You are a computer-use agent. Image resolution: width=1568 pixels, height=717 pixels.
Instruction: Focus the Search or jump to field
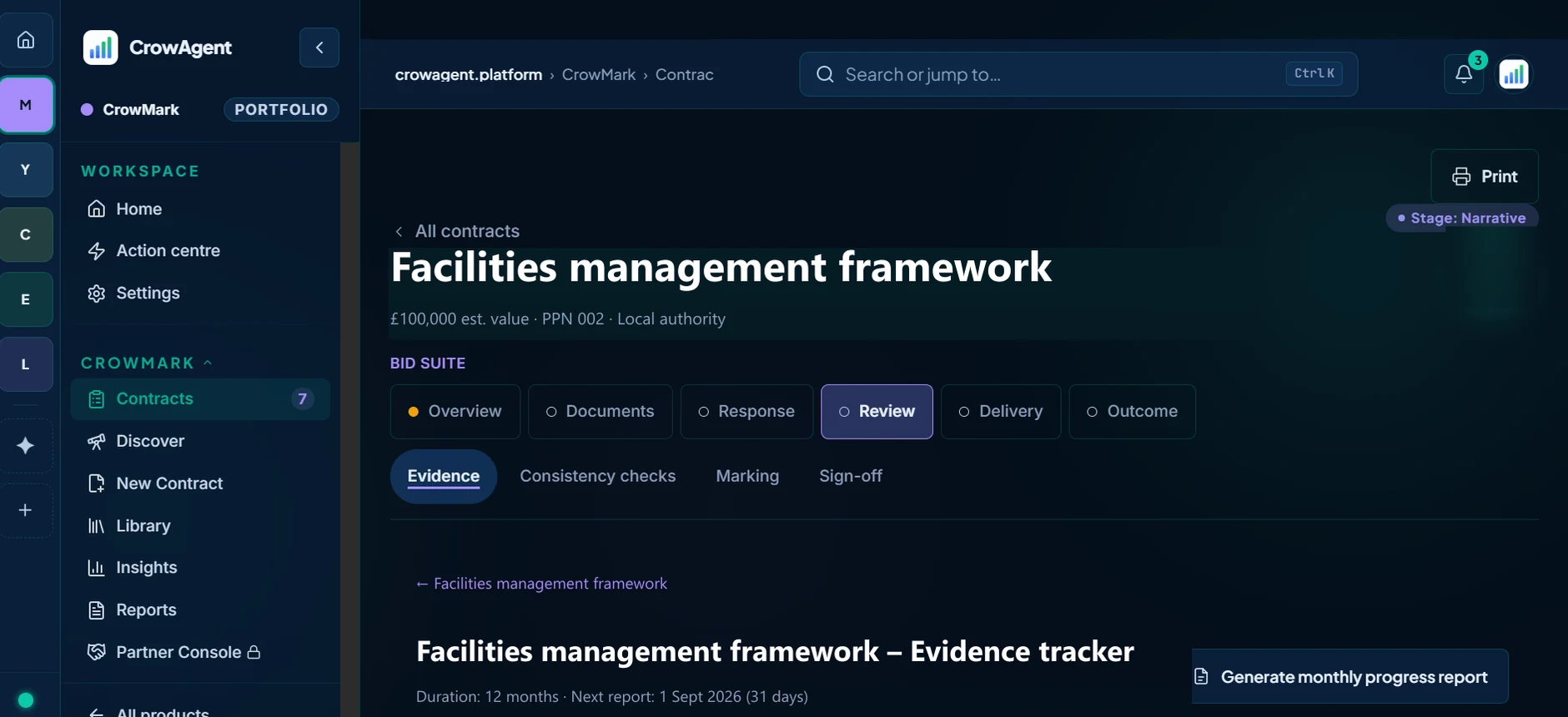1078,74
